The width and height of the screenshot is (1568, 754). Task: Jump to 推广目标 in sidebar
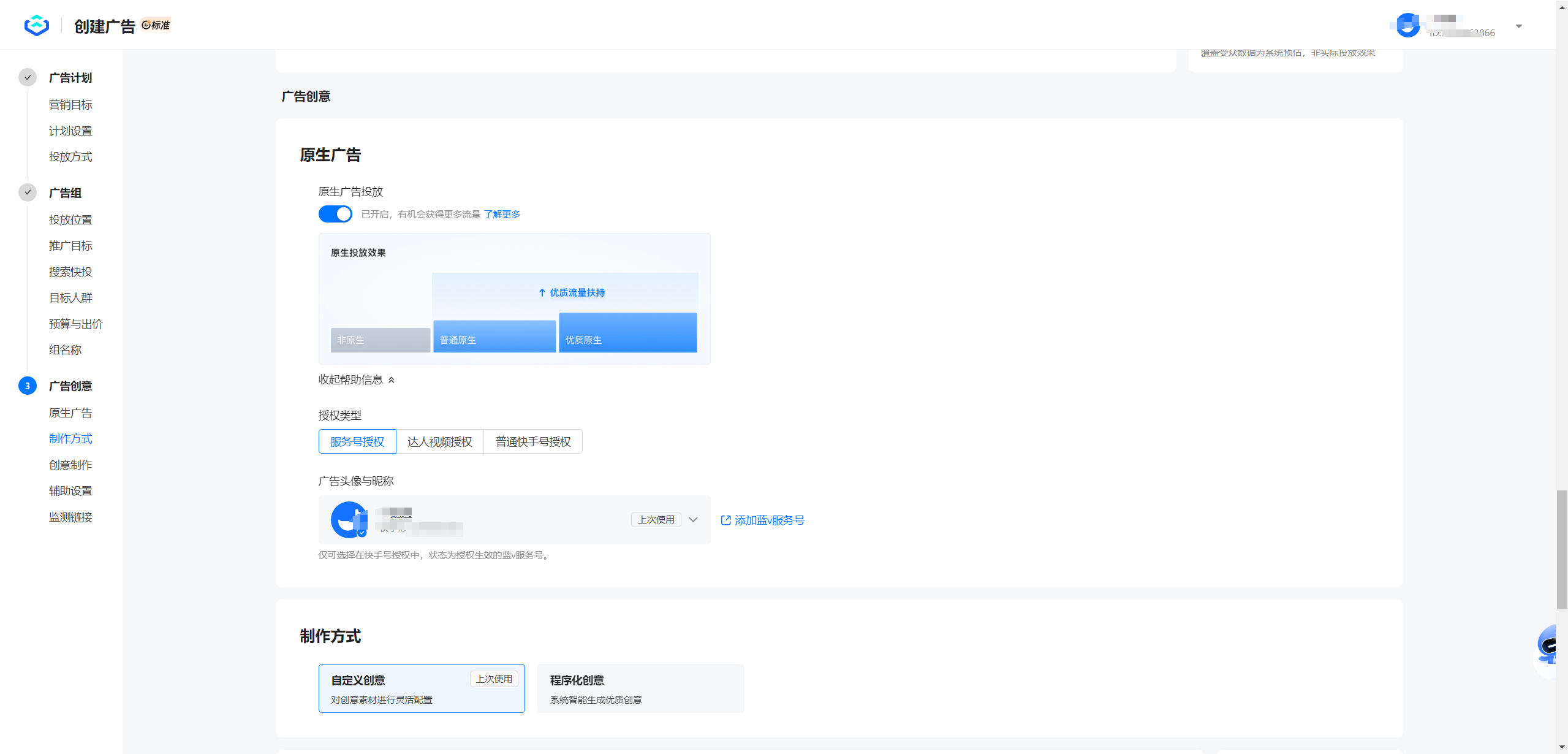click(70, 246)
